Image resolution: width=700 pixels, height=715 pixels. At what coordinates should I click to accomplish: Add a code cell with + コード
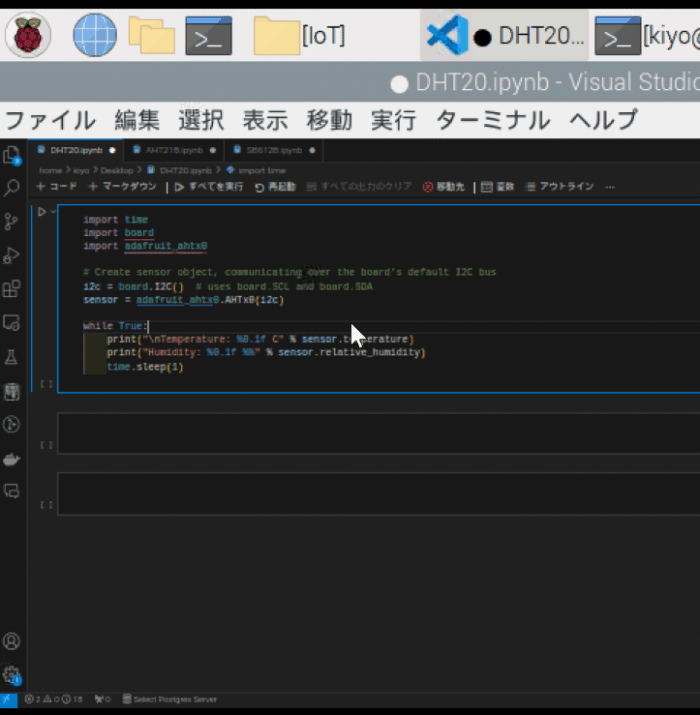pyautogui.click(x=56, y=187)
